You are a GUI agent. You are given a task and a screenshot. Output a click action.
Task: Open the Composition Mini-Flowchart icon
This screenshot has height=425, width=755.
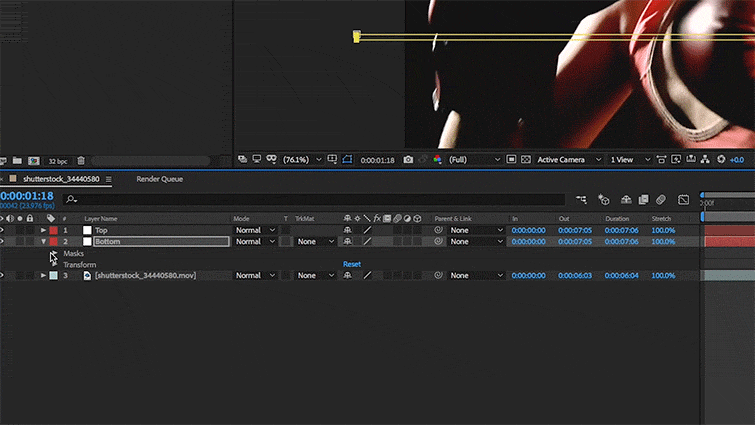point(581,200)
